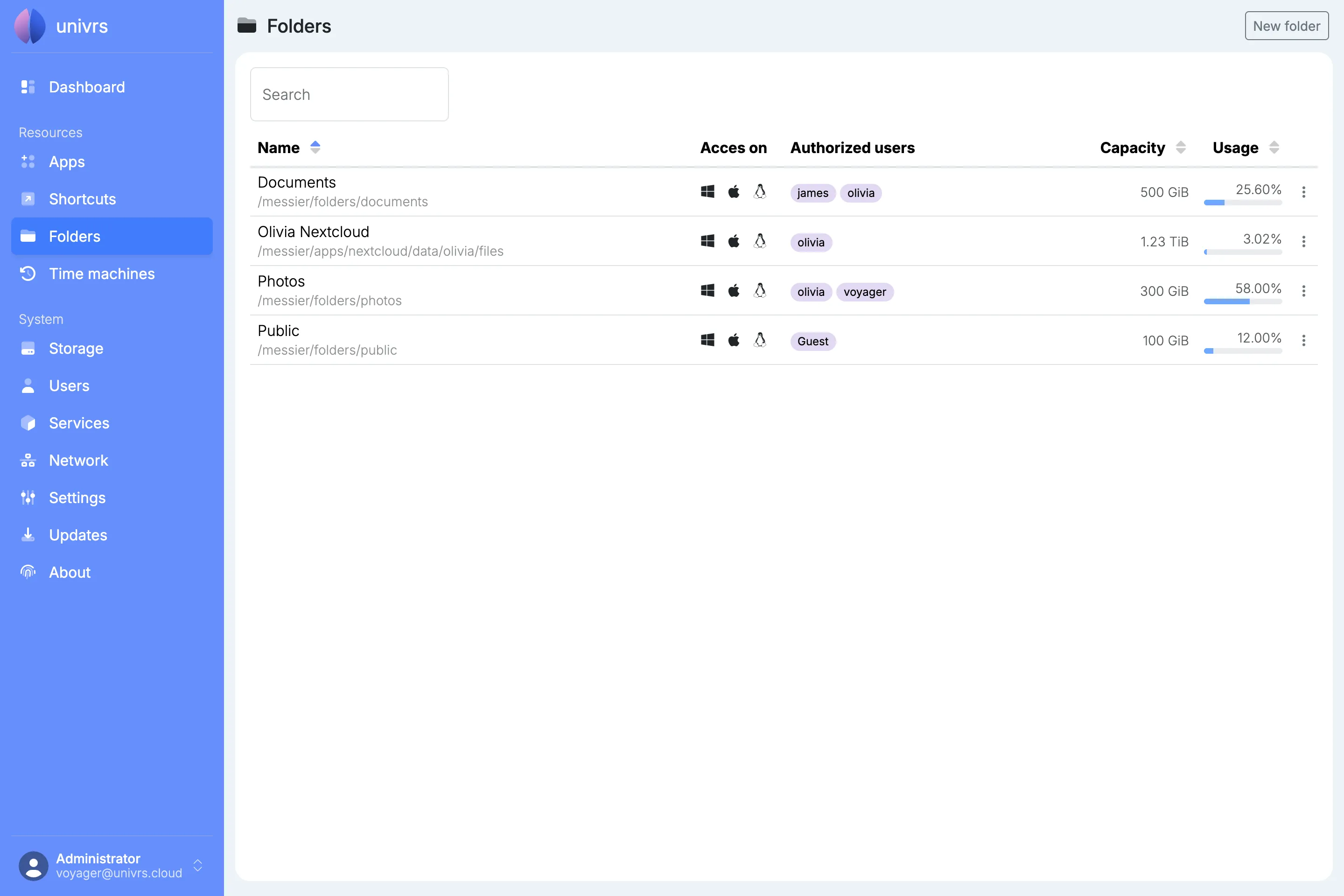Expand the Administrator account switcher
Screen dimensions: 1344x896
click(198, 865)
